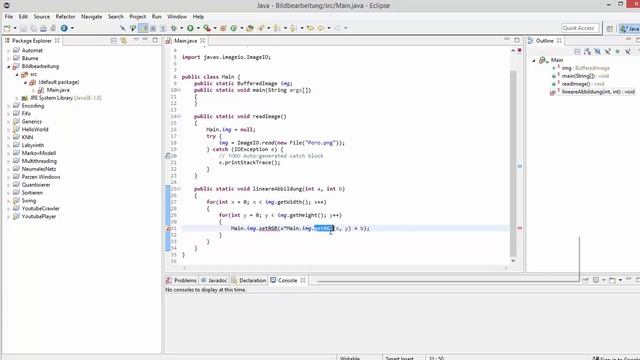Screen dimensions: 640x360
Task: Open the Source menu
Action: pos(42,17)
